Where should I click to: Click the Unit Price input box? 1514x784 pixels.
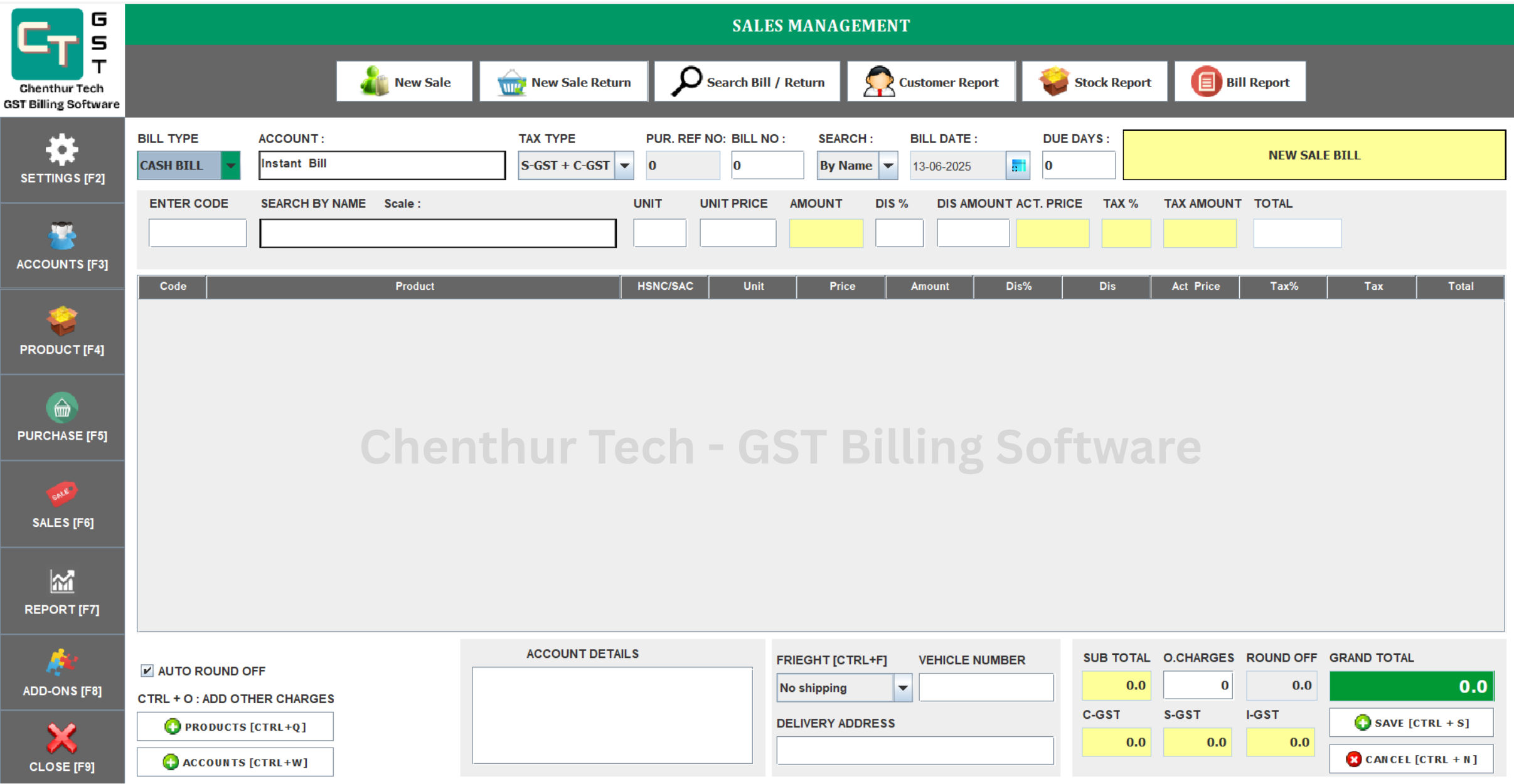738,233
